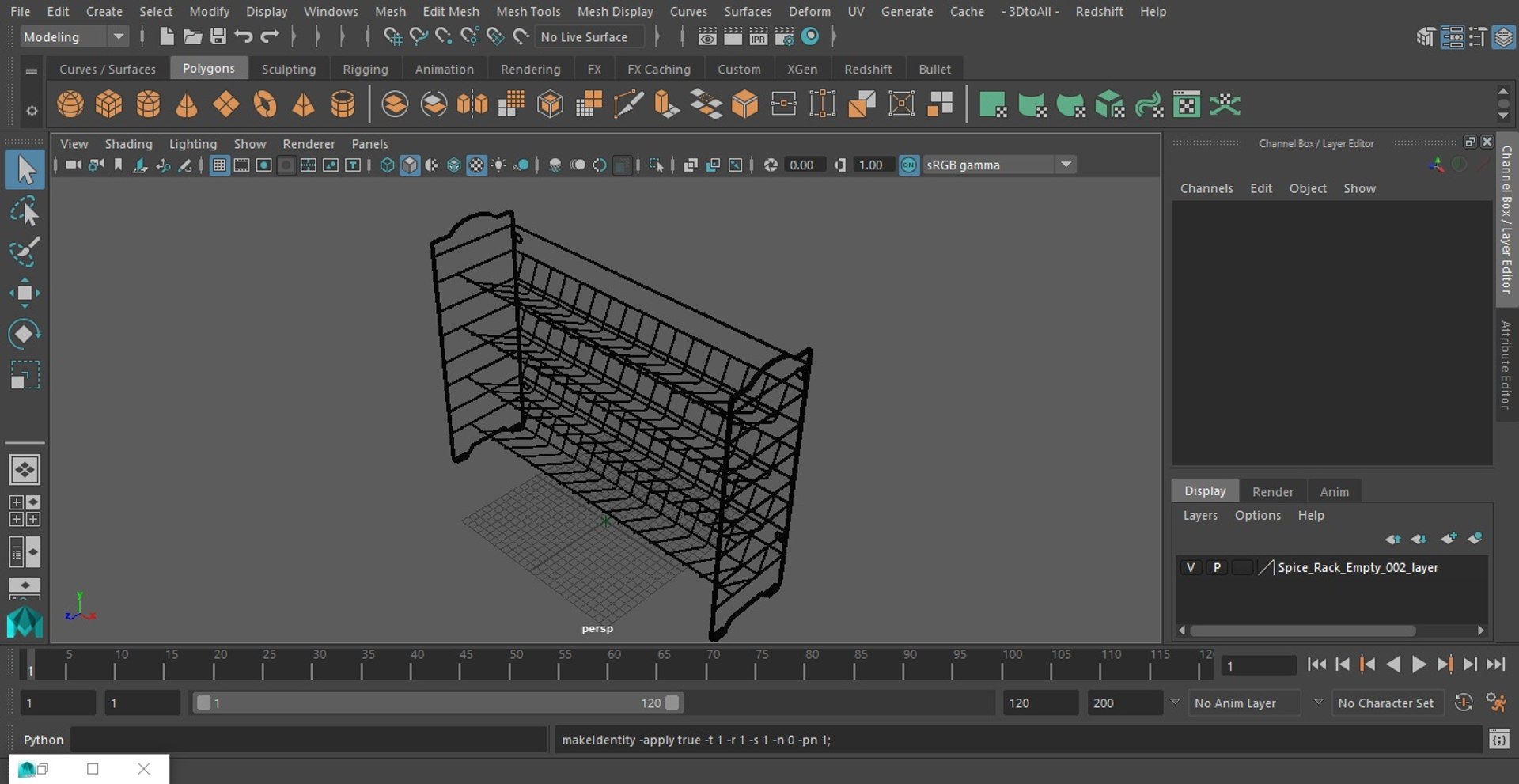
Task: Open the Channels menu in Channel Box
Action: coord(1206,188)
